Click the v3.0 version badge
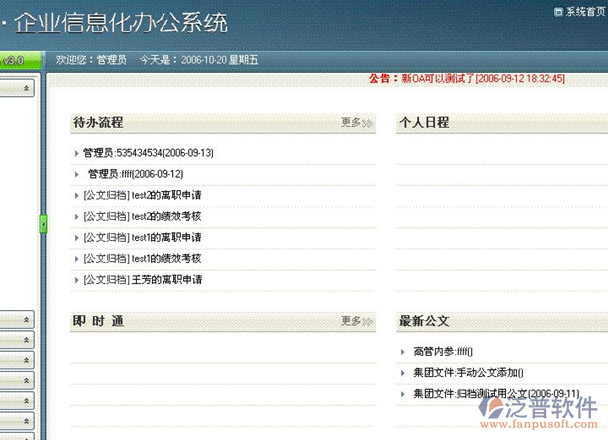The height and width of the screenshot is (440, 608). click(x=14, y=60)
